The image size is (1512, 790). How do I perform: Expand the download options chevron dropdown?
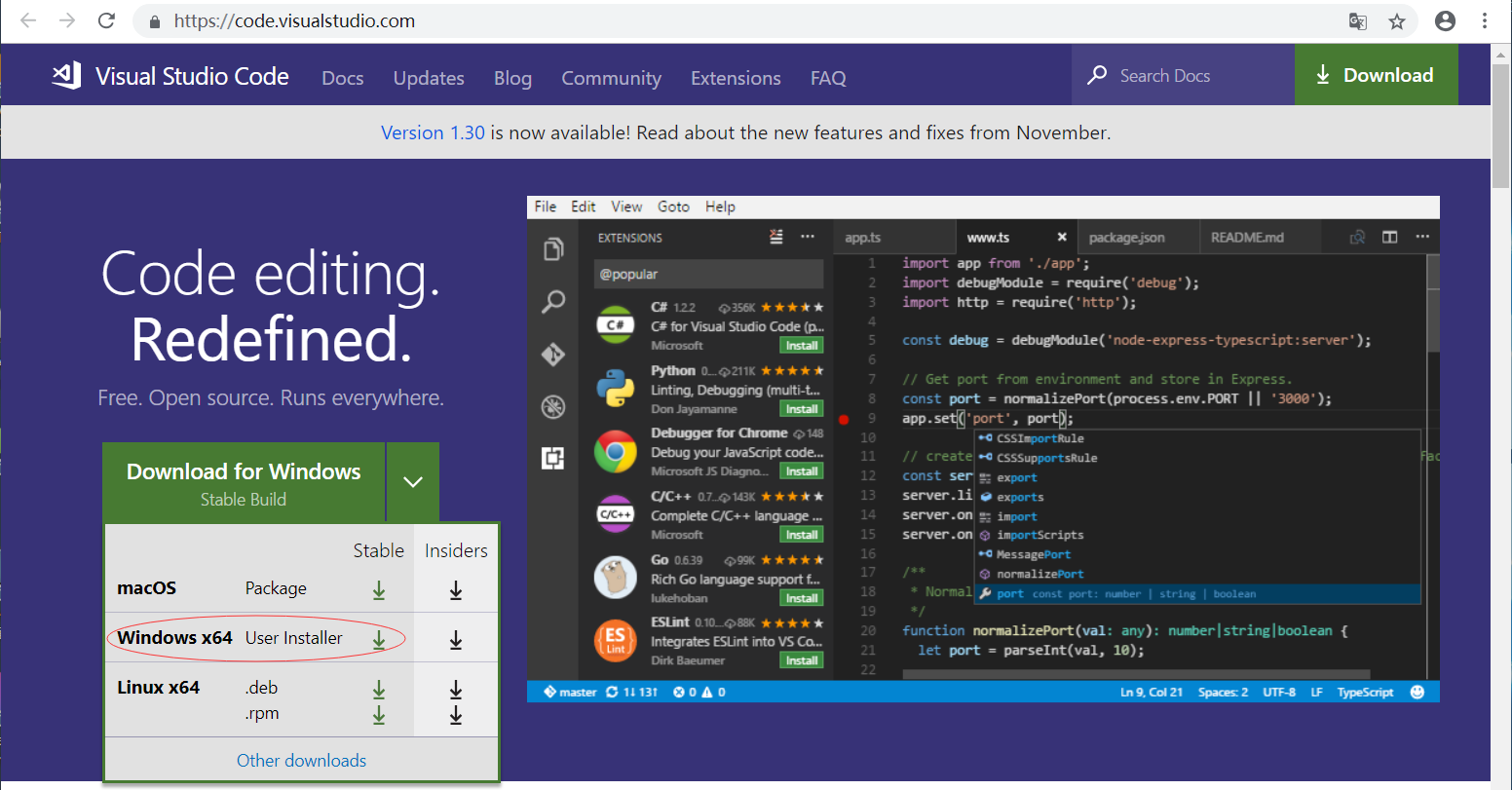413,482
